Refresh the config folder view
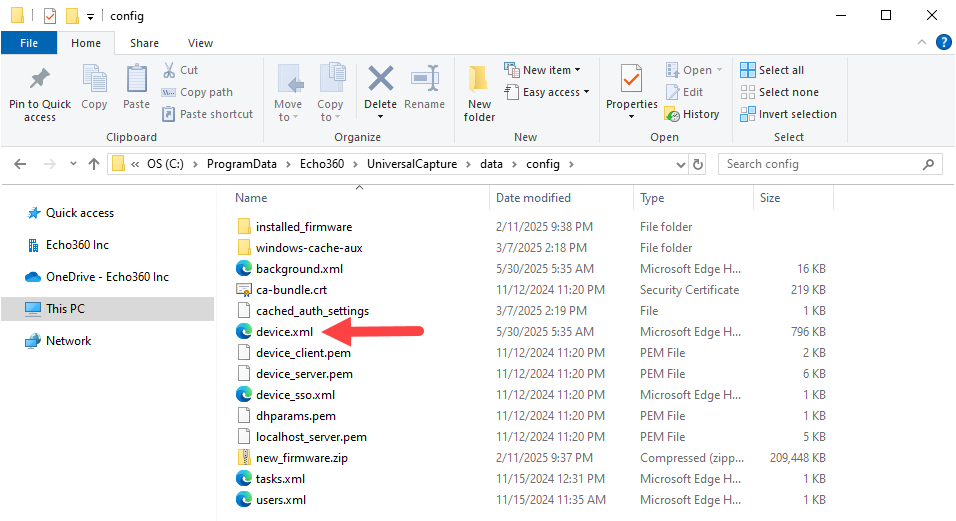Viewport: 956px width, 521px height. click(x=698, y=164)
